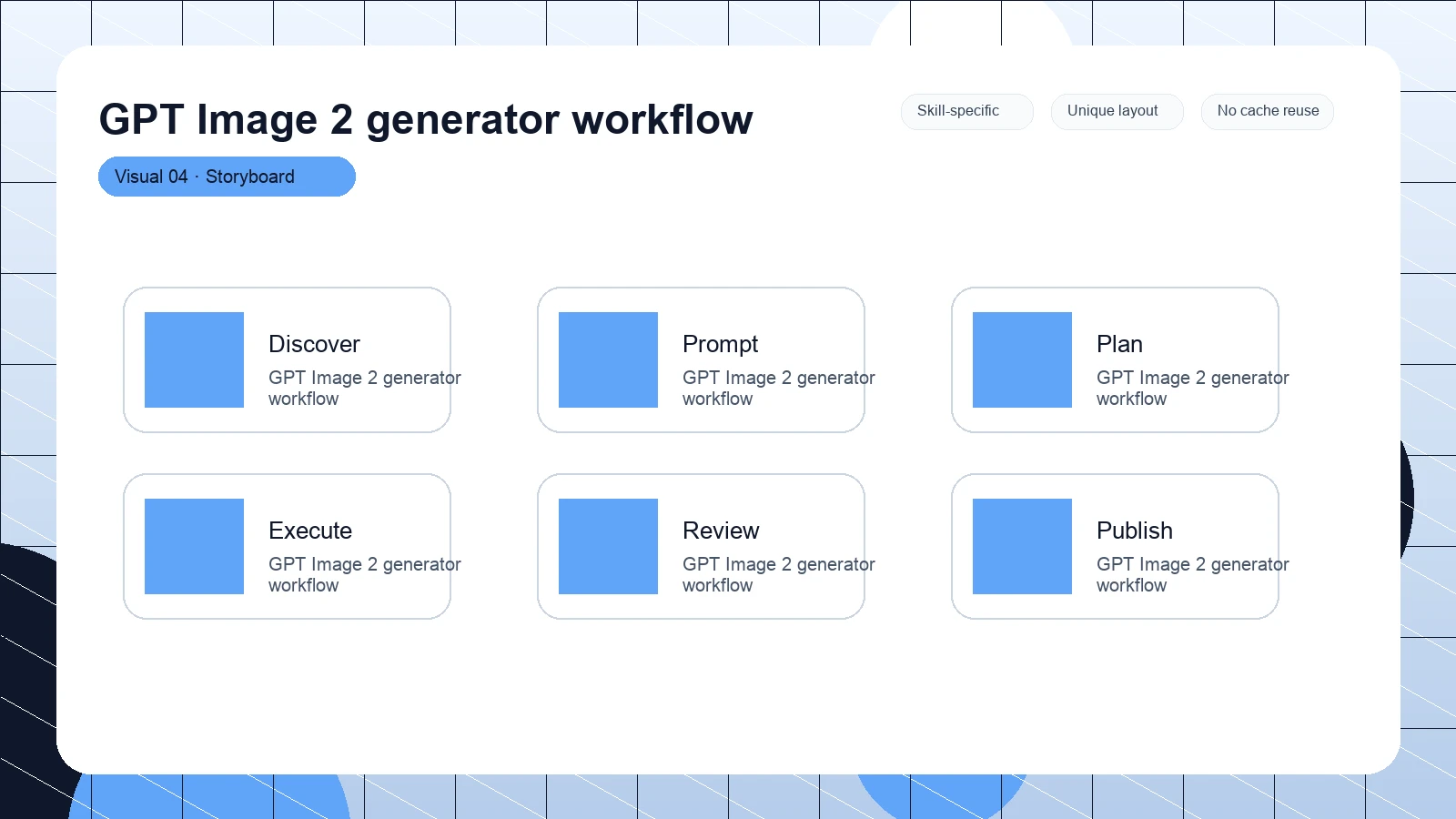
Task: Select the Unique layout tag
Action: click(1117, 112)
